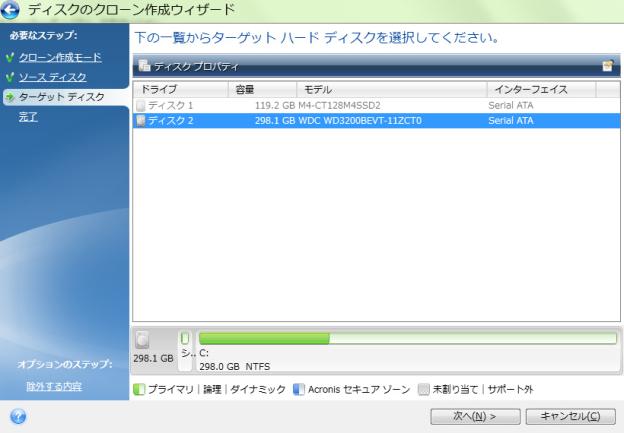Click the C: partition label
624x433 pixels.
204,353
